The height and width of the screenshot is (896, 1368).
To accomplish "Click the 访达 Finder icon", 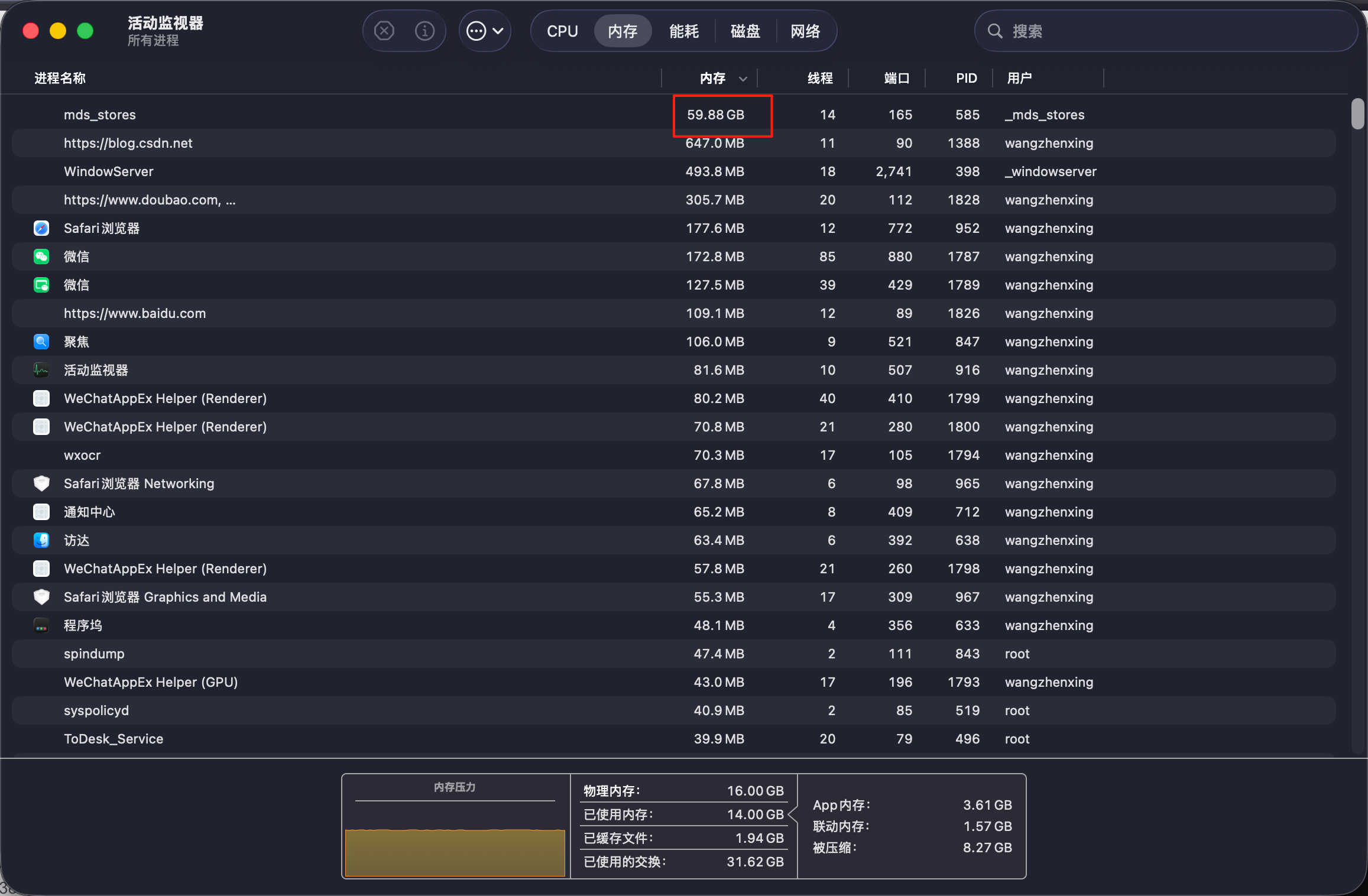I will [x=41, y=540].
